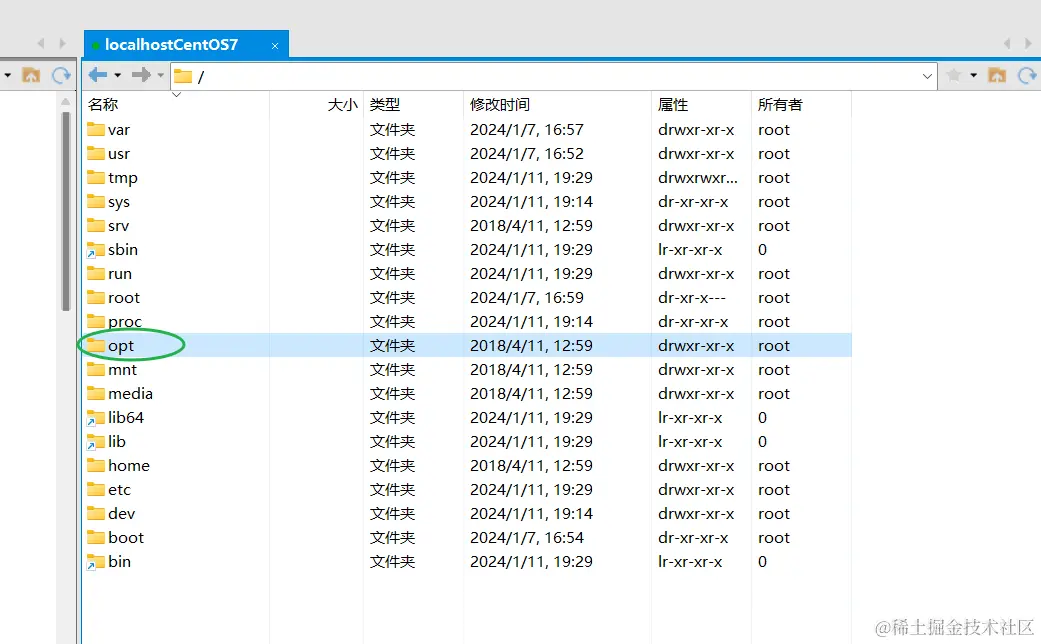Select the media folder icon
The width and height of the screenshot is (1041, 644).
click(x=96, y=393)
